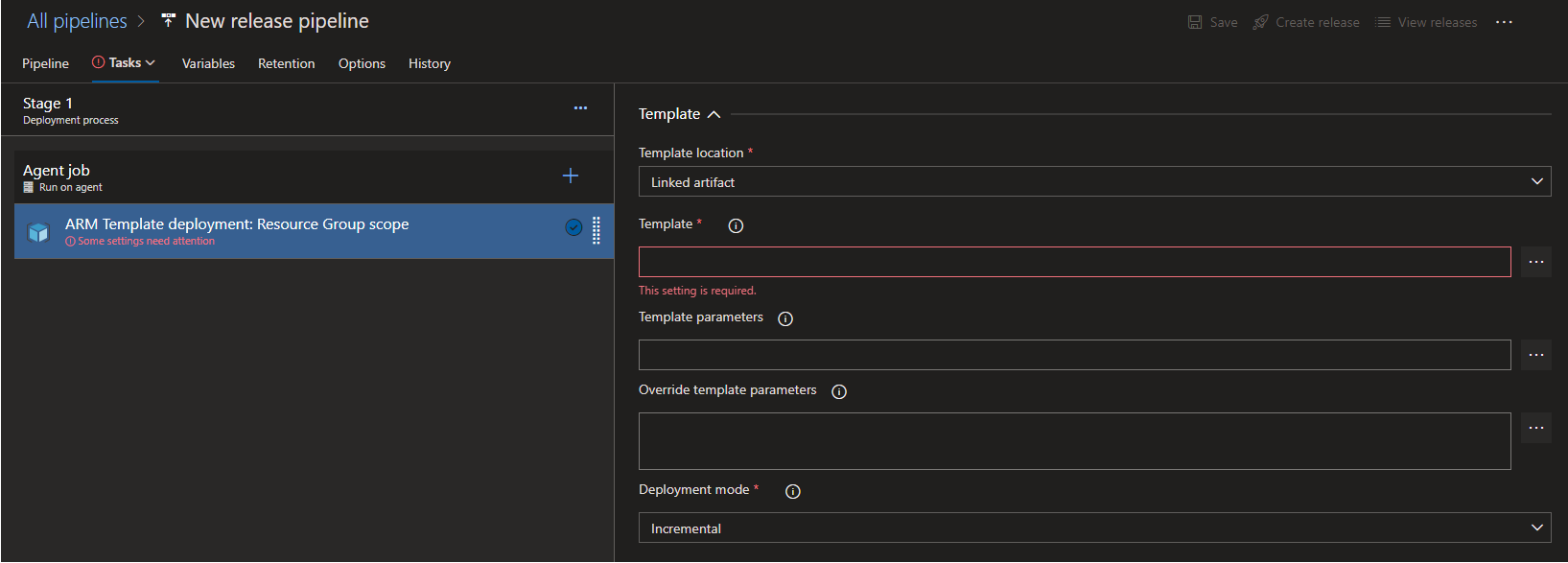
Task: Open the Template location dropdown
Action: (1094, 181)
